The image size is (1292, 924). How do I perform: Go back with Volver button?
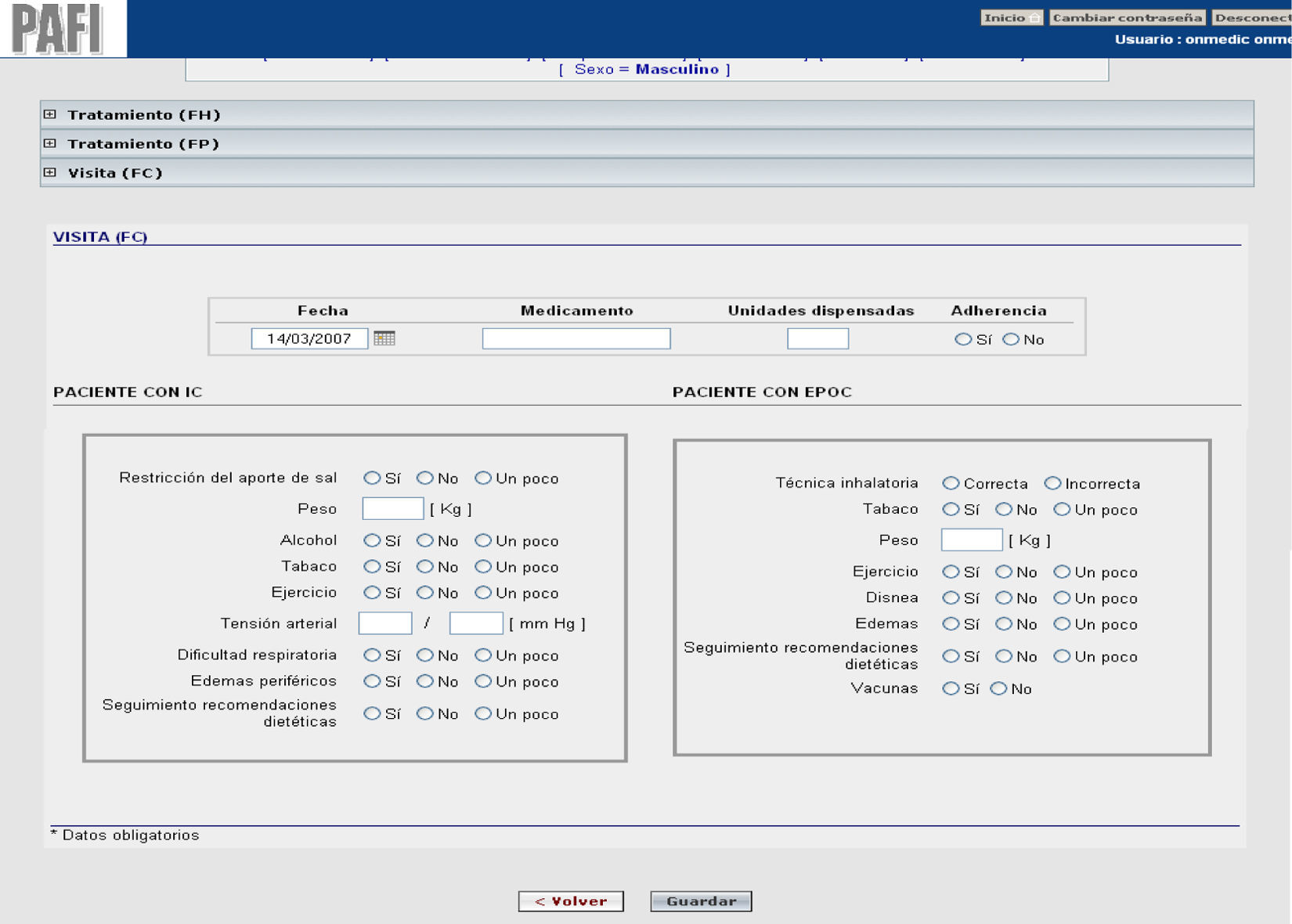(571, 901)
